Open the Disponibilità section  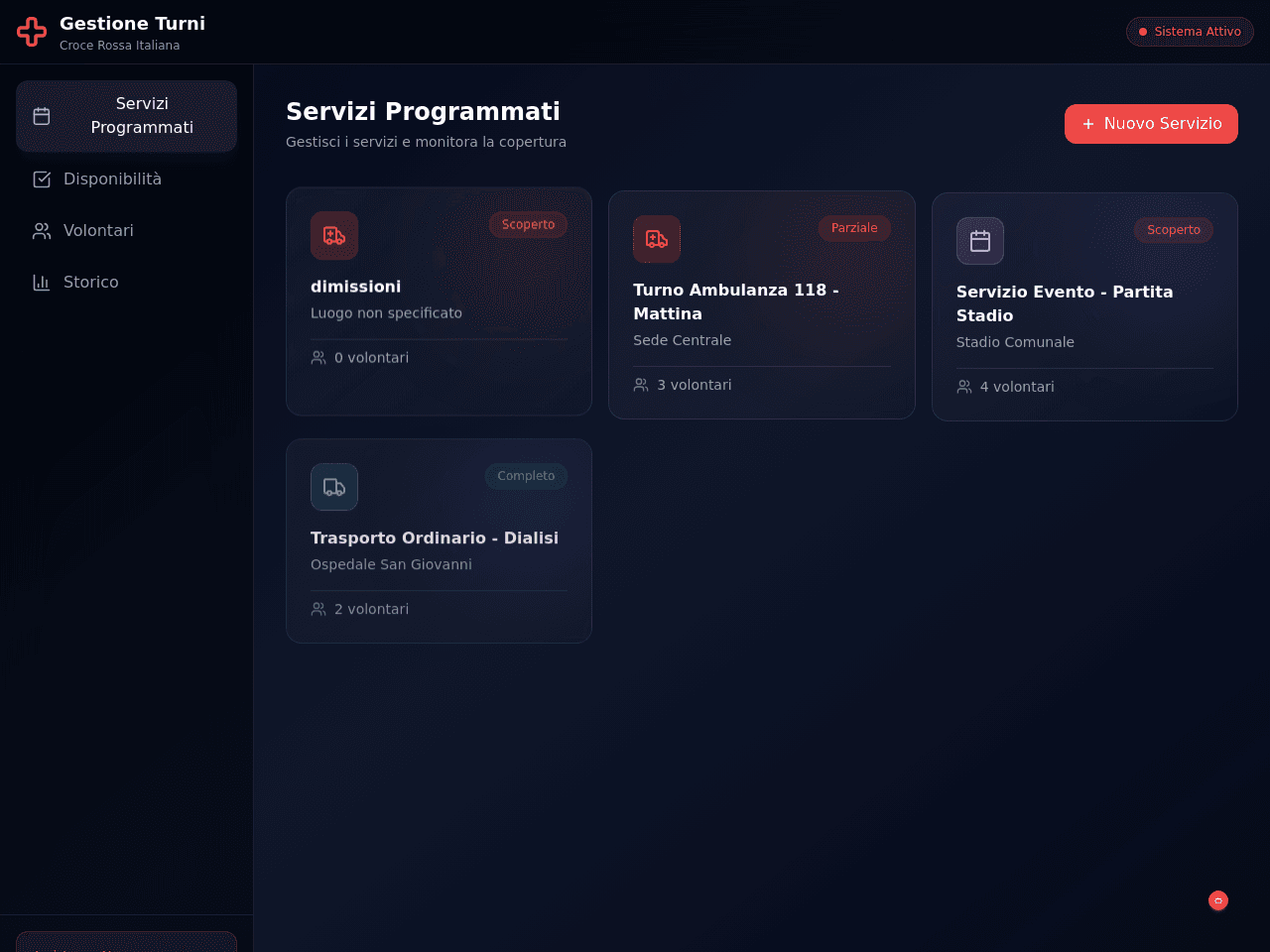tap(126, 179)
